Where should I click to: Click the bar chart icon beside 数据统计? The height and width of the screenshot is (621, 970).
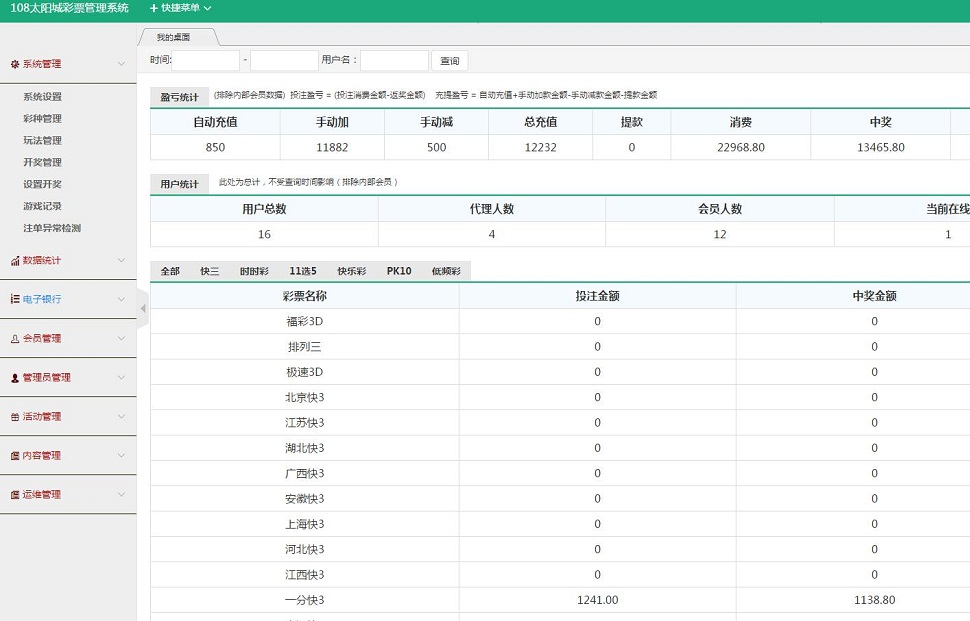point(15,260)
